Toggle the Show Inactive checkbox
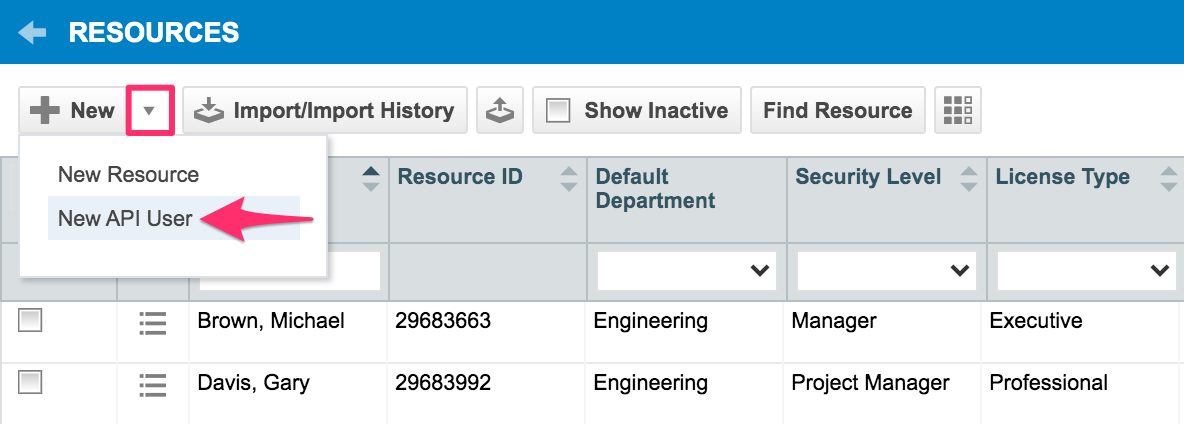The image size is (1184, 424). click(558, 110)
